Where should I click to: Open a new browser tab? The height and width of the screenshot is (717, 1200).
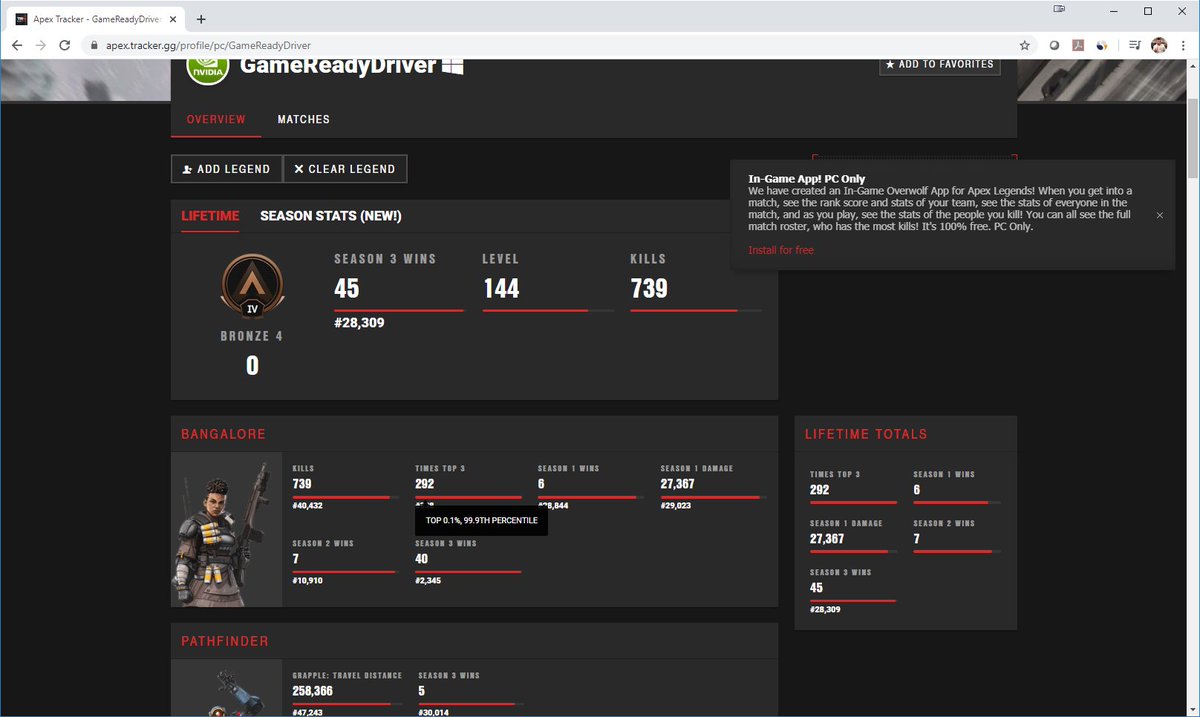pos(201,19)
